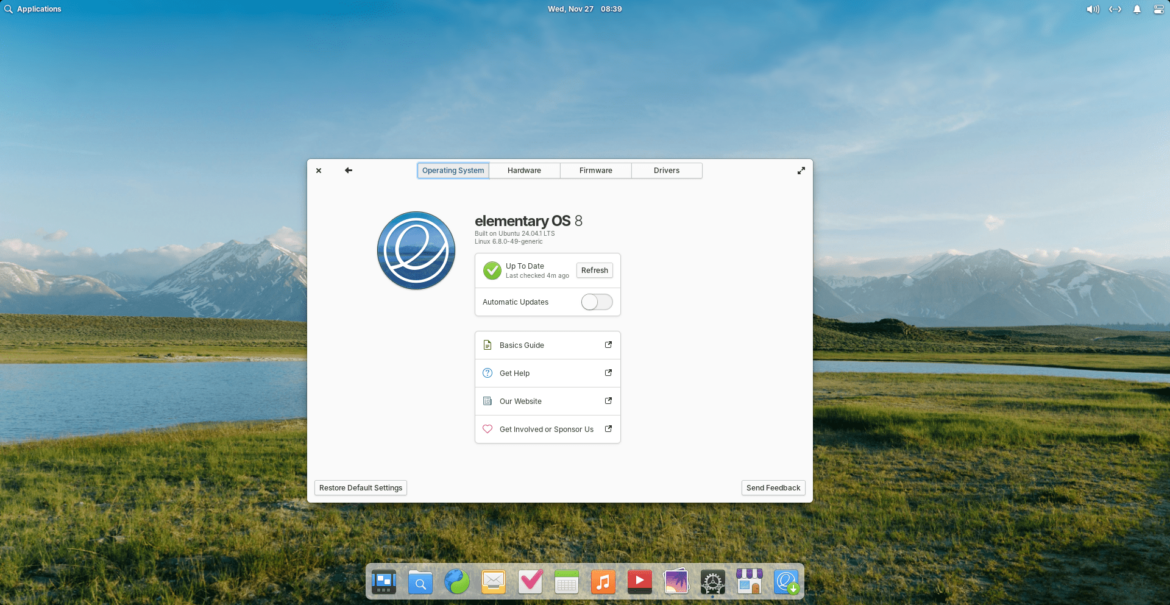Click Send Feedback
The height and width of the screenshot is (605, 1170).
tap(772, 487)
